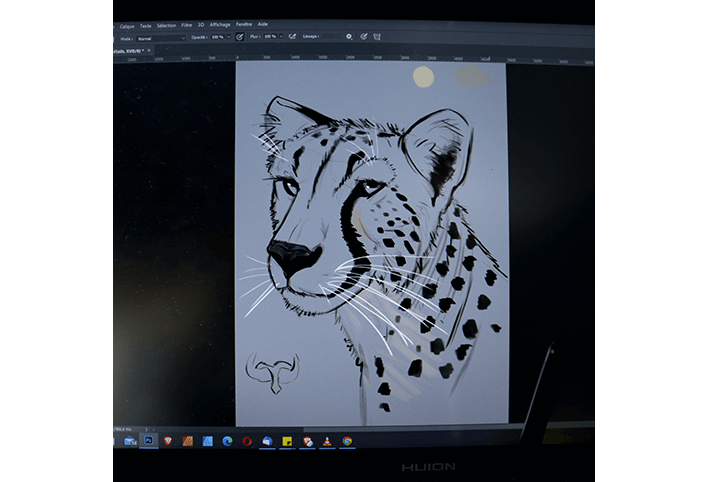
Task: Close the open document tab
Action: click(148, 49)
